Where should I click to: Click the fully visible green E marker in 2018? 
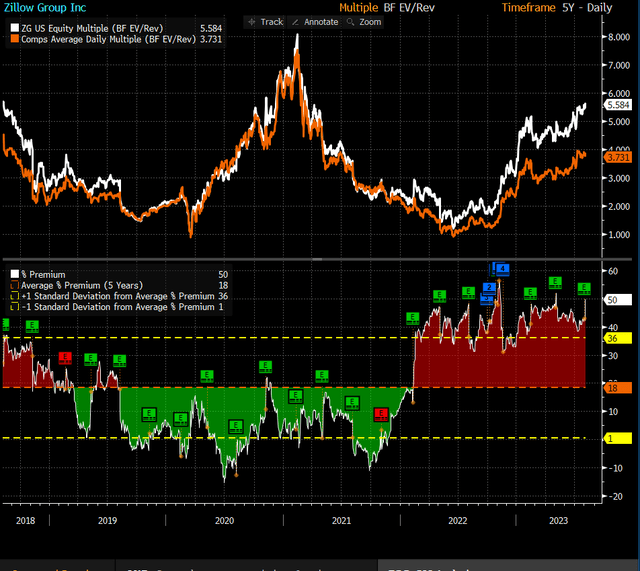pos(32,327)
